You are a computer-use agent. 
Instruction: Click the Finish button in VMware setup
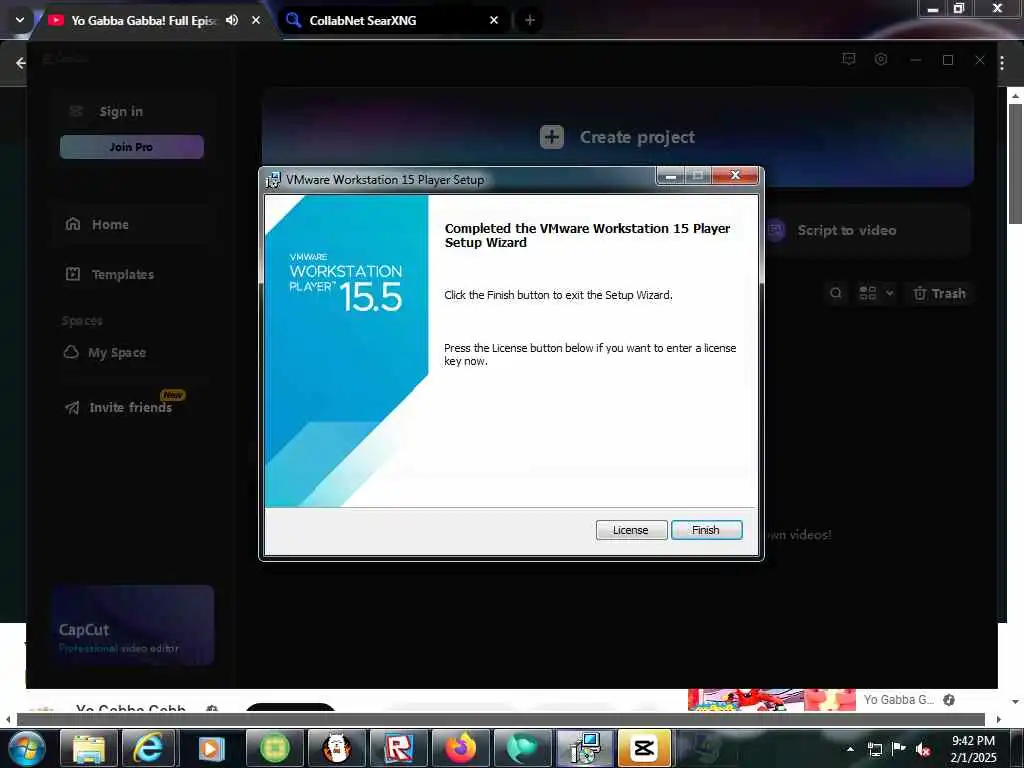click(706, 530)
